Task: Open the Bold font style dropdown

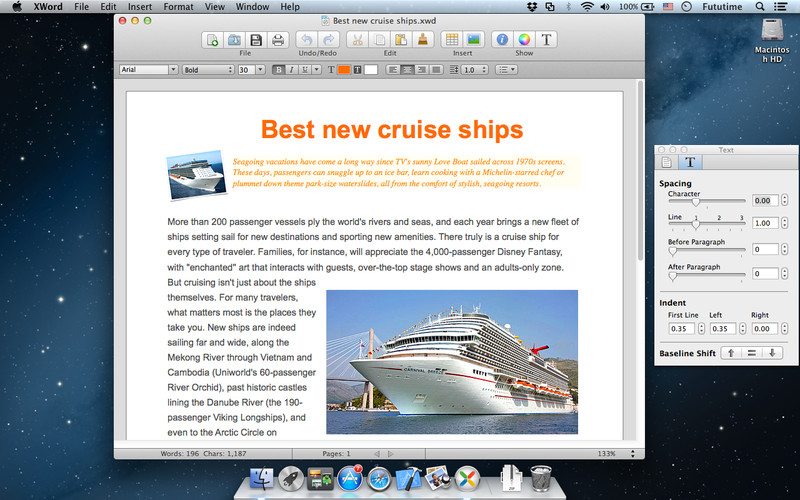Action: [x=208, y=70]
